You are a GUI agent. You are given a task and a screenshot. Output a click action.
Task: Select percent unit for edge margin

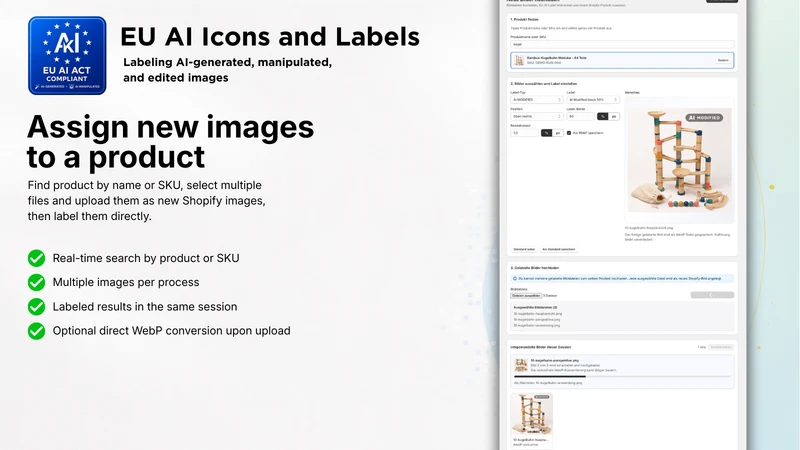coord(546,133)
